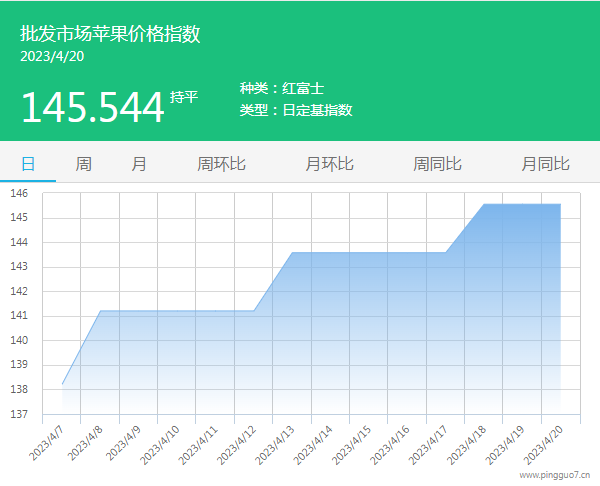Image resolution: width=600 pixels, height=486 pixels.
Task: Click the y-axis label 144
Action: pyautogui.click(x=19, y=242)
